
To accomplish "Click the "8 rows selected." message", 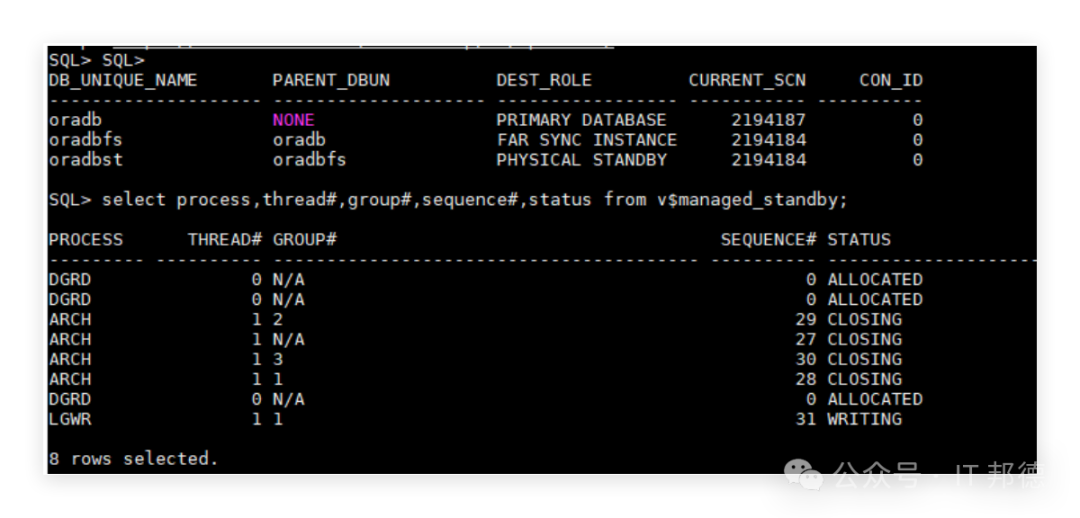I will coord(134,459).
